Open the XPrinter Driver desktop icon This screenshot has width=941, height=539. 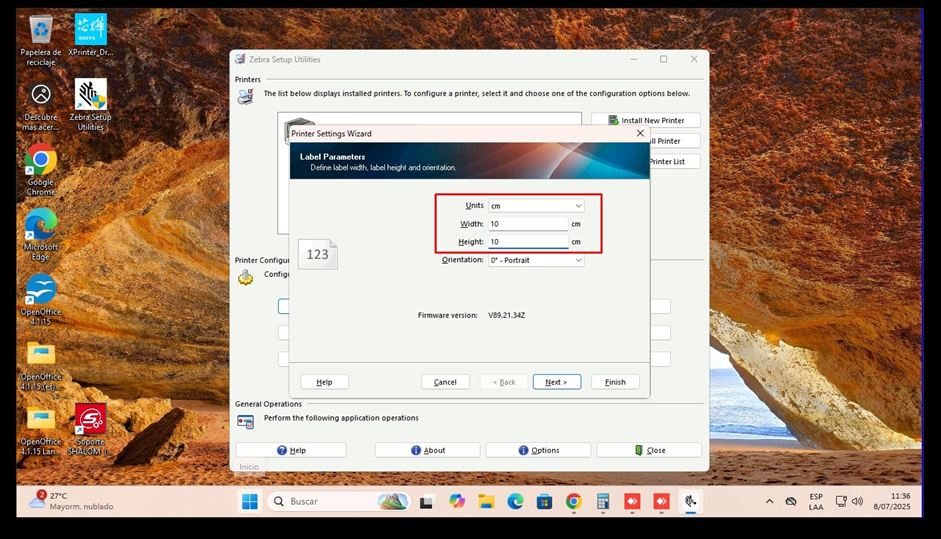point(91,30)
